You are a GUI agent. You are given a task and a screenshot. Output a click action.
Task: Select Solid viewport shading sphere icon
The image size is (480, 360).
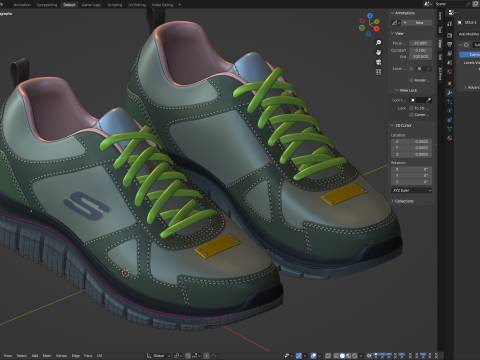point(342,356)
